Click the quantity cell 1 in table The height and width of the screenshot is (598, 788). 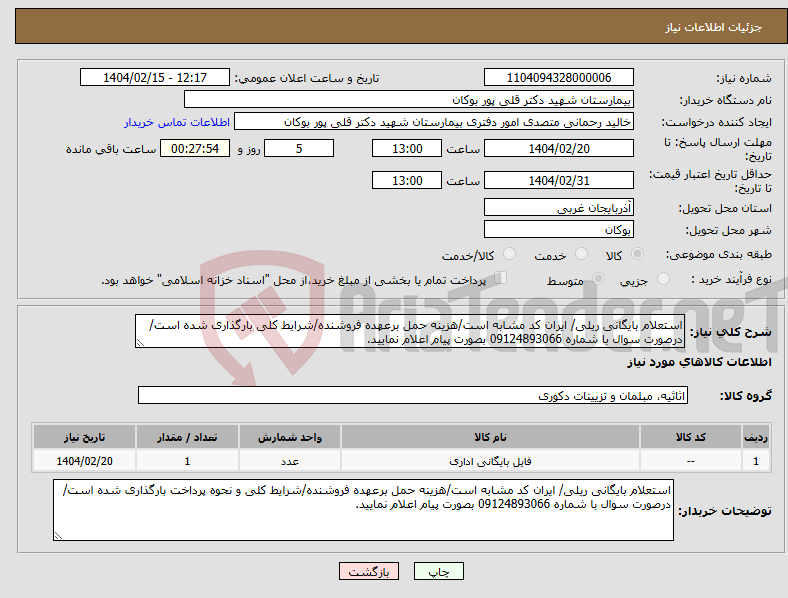tap(187, 461)
